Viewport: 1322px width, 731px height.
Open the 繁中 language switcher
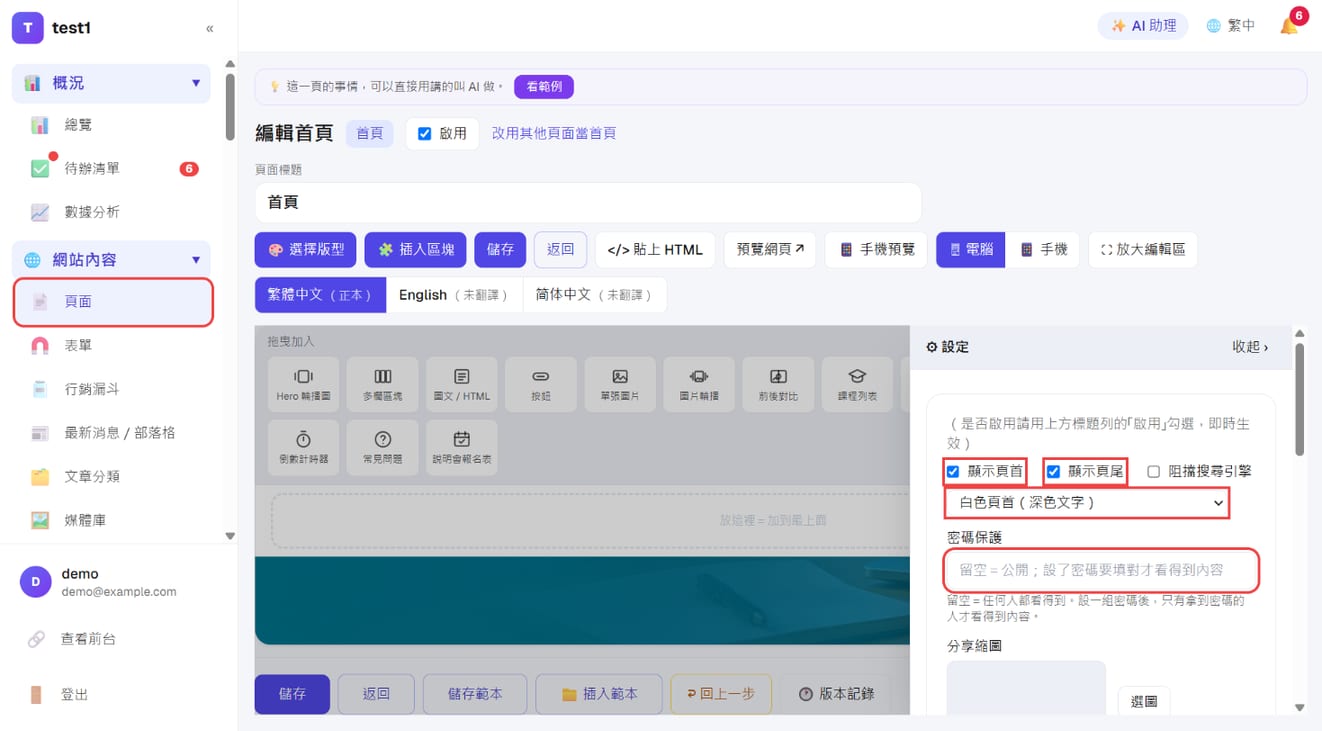click(1230, 26)
